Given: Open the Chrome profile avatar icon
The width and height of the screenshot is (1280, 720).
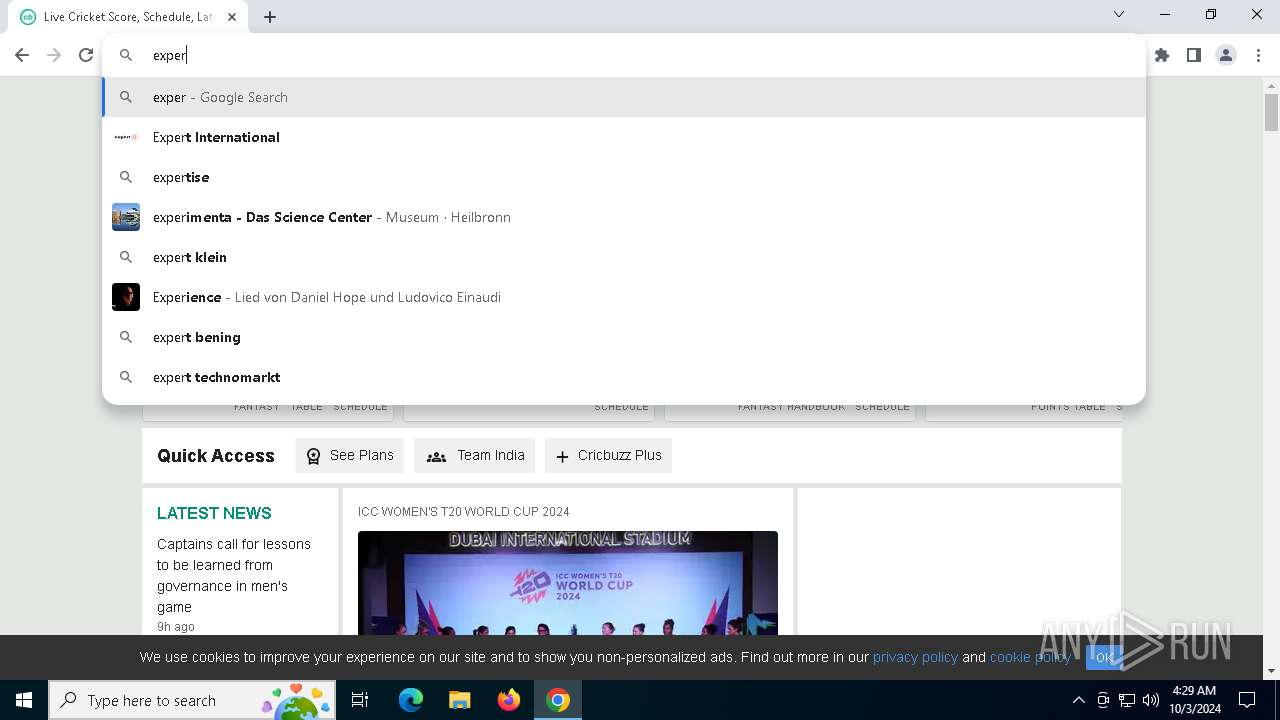Looking at the screenshot, I should pyautogui.click(x=1226, y=55).
